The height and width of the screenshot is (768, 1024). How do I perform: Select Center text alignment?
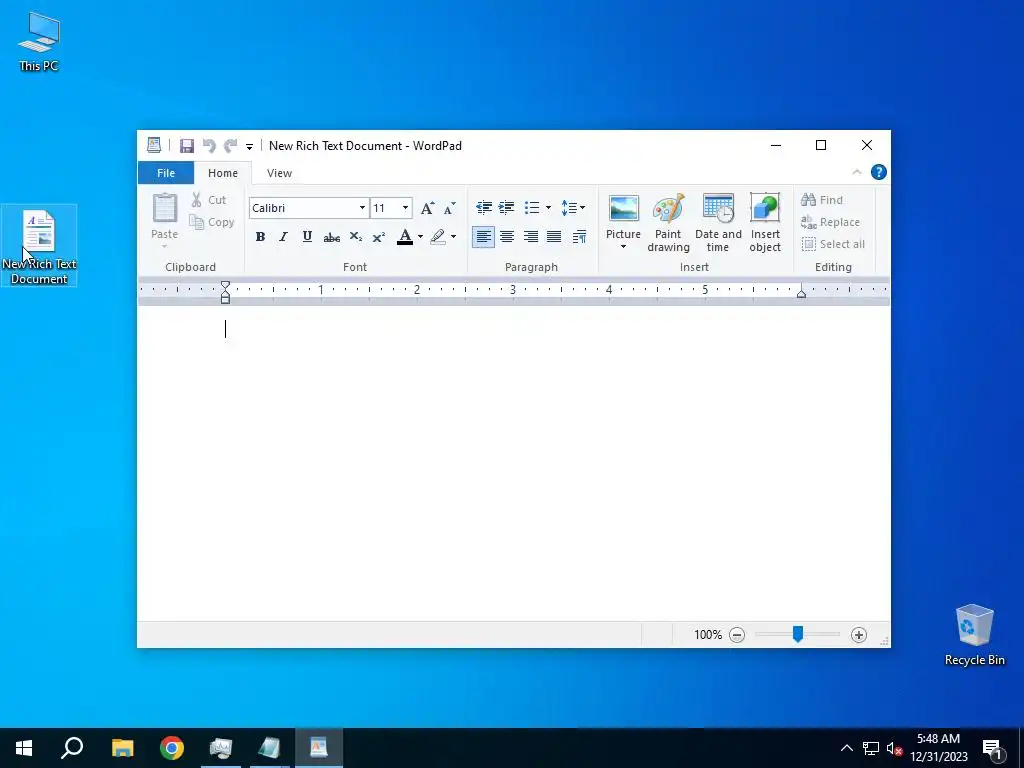coord(507,236)
